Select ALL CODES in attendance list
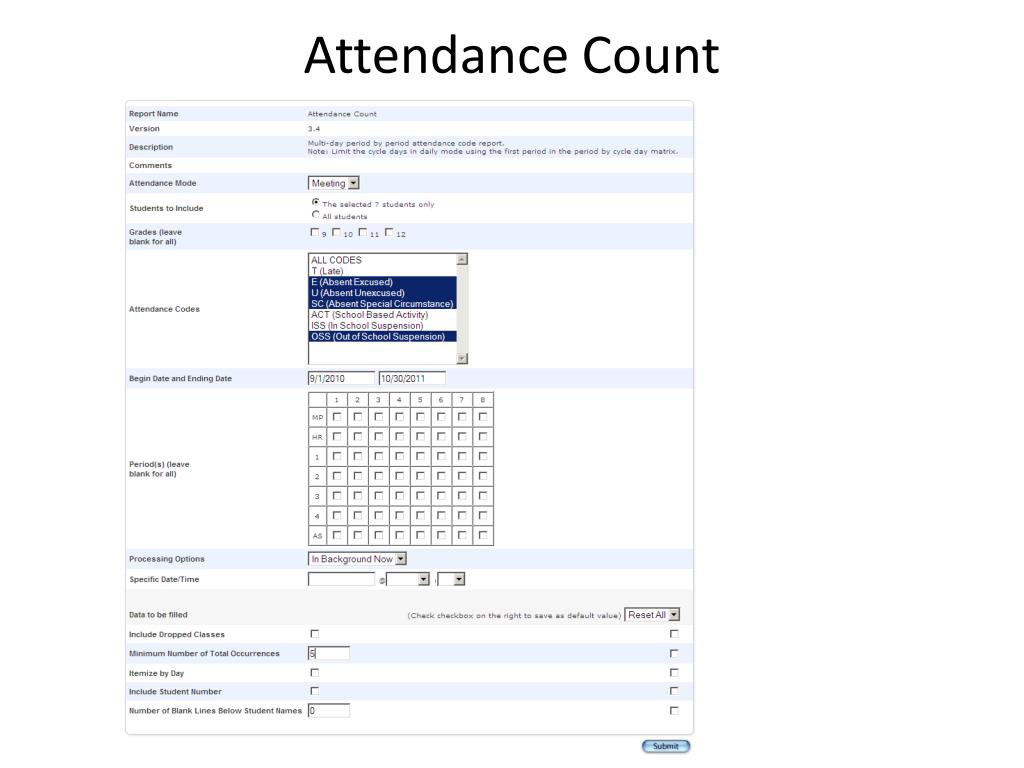 tap(382, 260)
